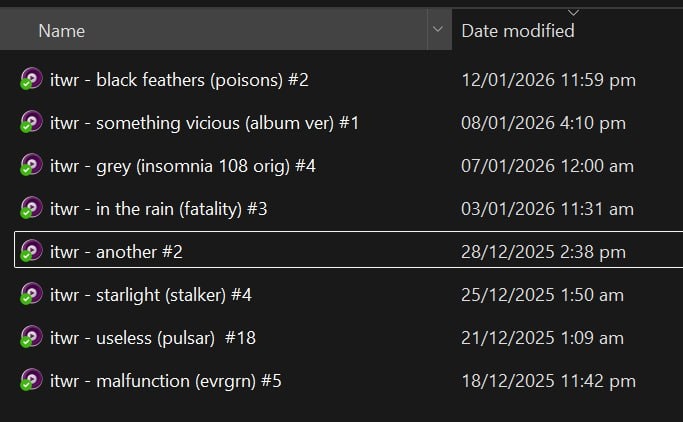The height and width of the screenshot is (422, 683).
Task: Click the malfunction (evrgrn) #5 file icon
Action: click(x=31, y=381)
